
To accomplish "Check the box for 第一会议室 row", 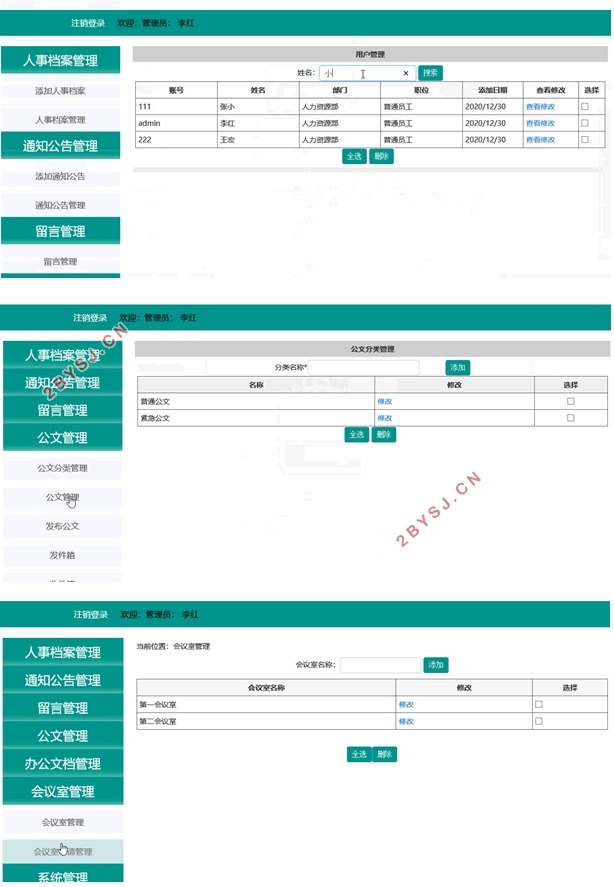I will (x=539, y=705).
